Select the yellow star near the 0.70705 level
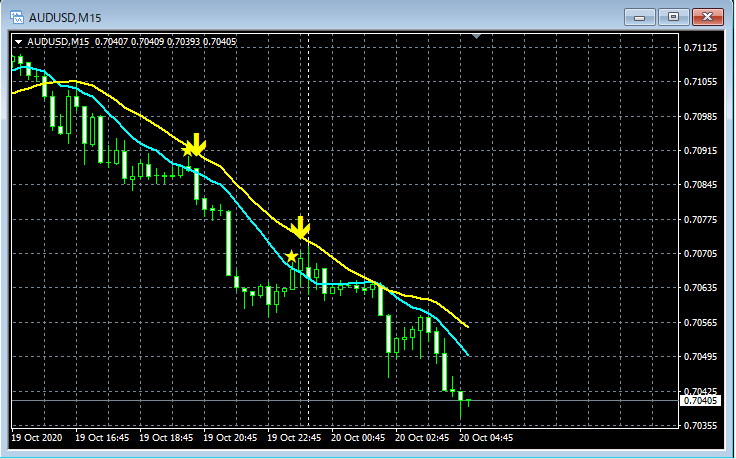736x459 pixels. coord(291,256)
